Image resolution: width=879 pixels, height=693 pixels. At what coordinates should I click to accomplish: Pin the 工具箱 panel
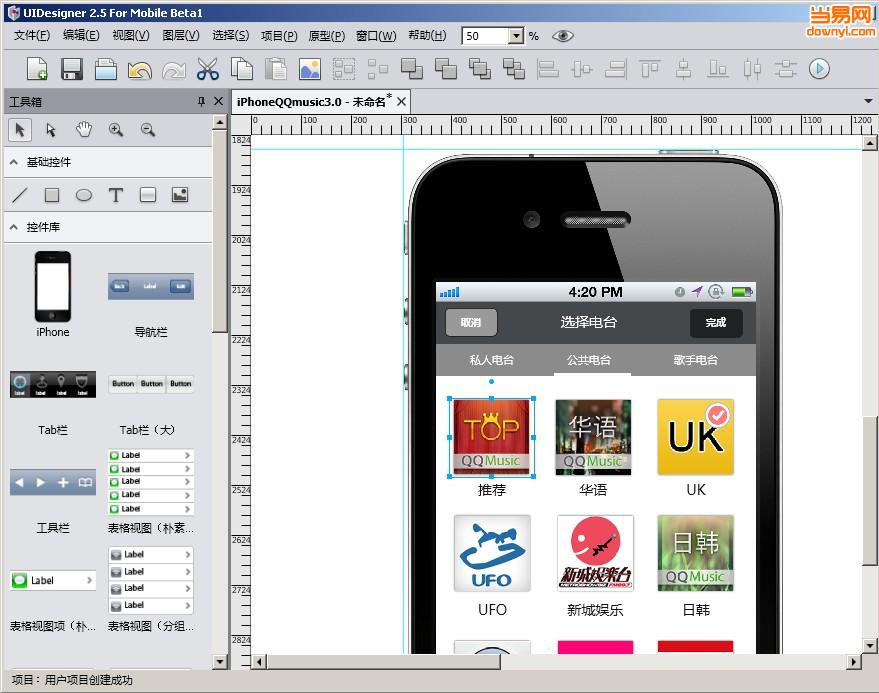click(201, 101)
